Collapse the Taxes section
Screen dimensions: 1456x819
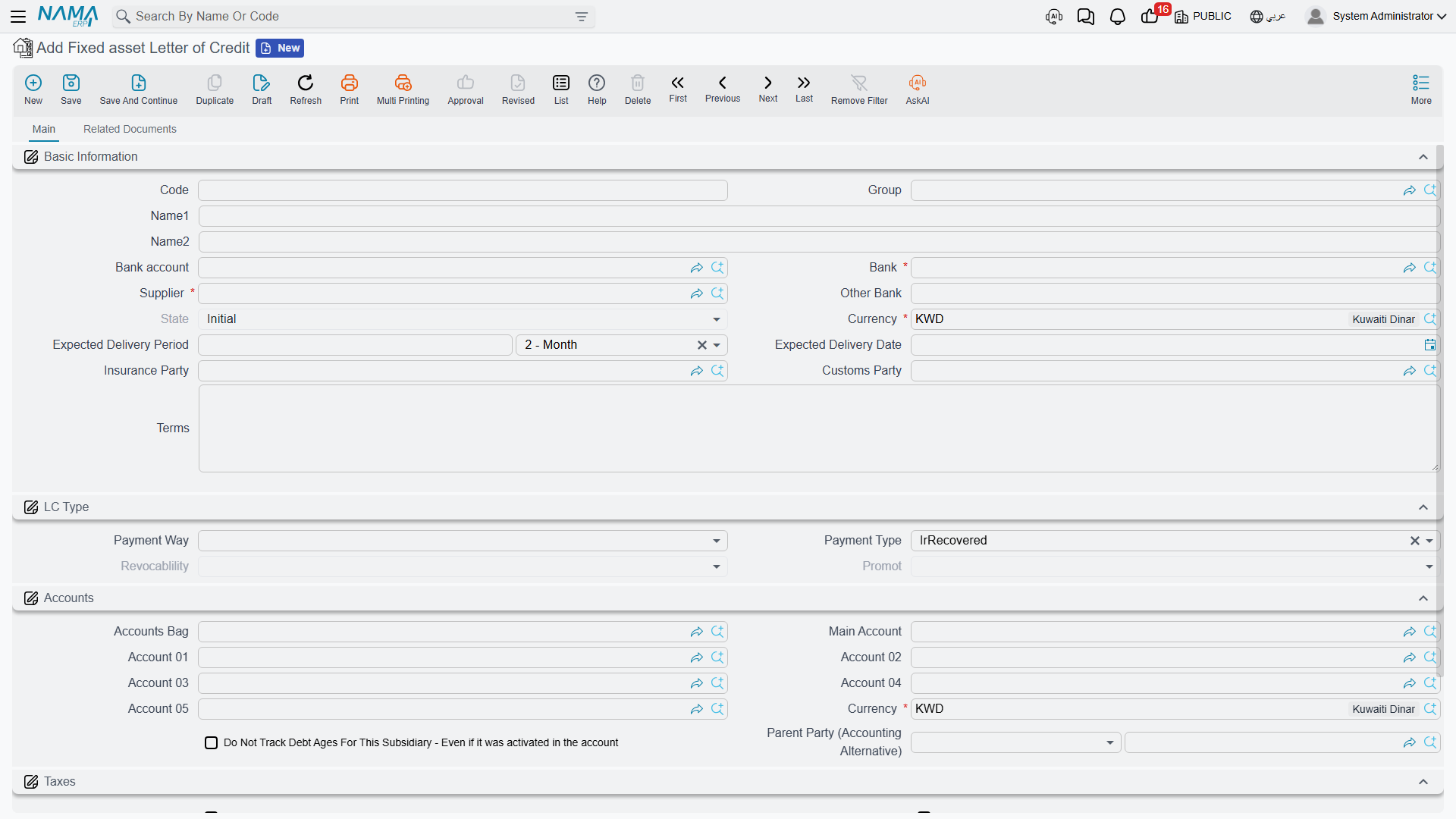[x=1423, y=782]
